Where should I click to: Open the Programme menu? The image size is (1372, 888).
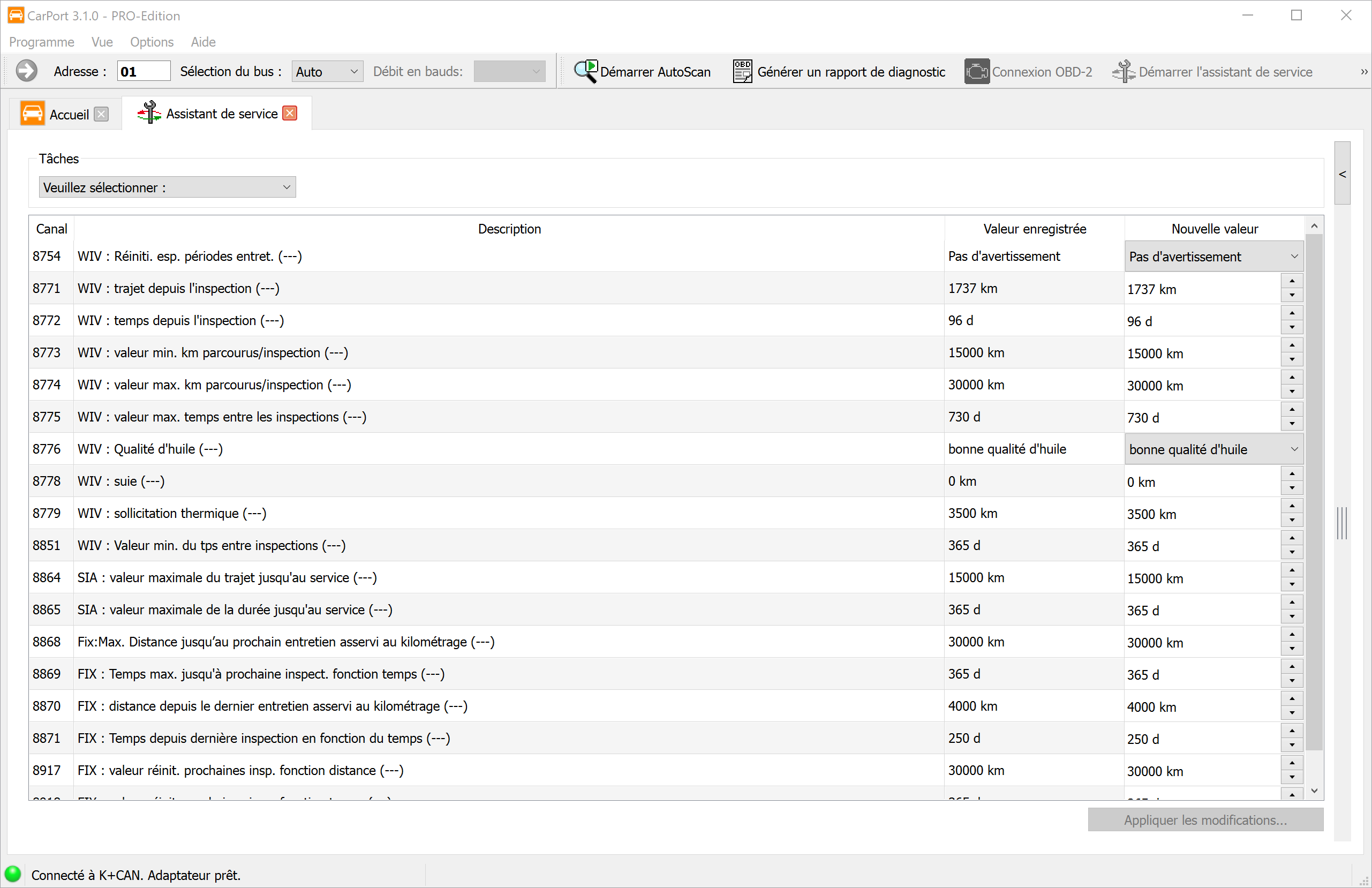42,42
